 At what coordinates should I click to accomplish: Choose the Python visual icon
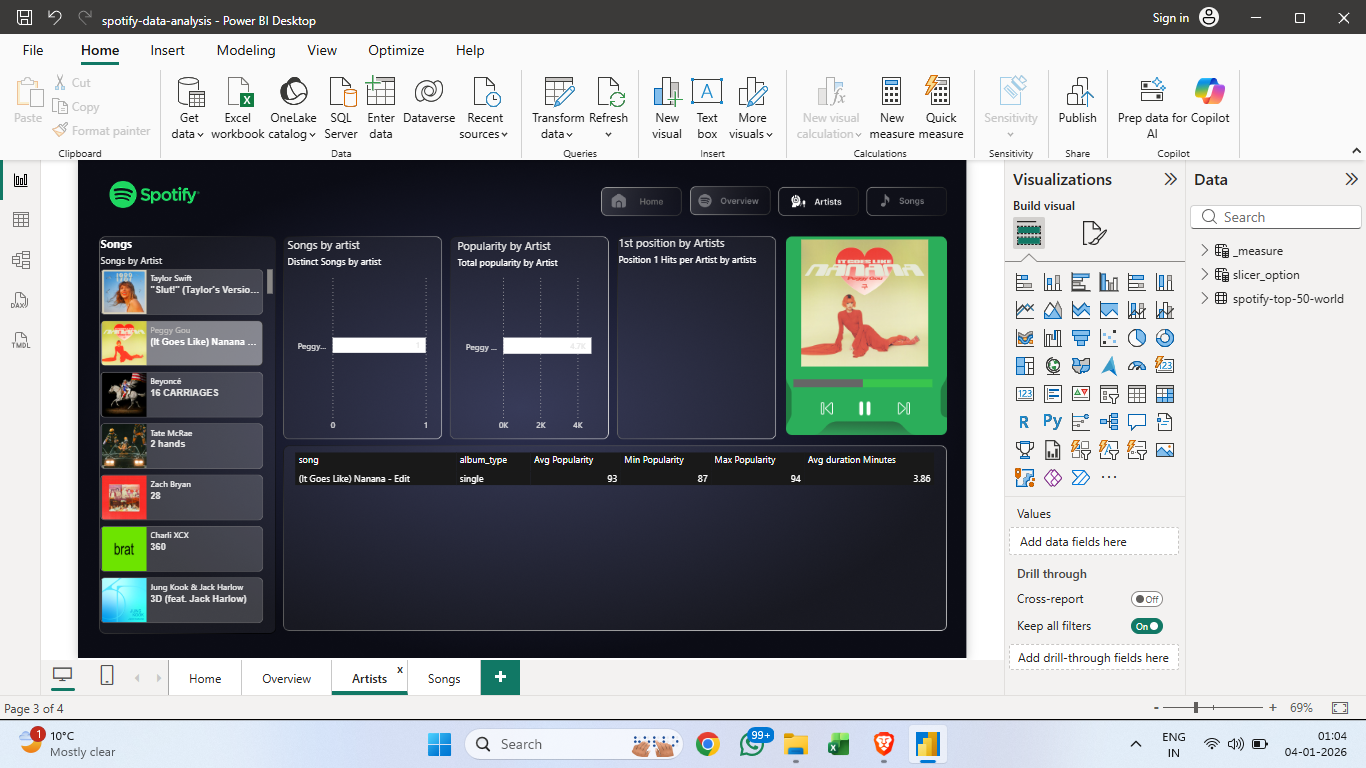pos(1052,422)
